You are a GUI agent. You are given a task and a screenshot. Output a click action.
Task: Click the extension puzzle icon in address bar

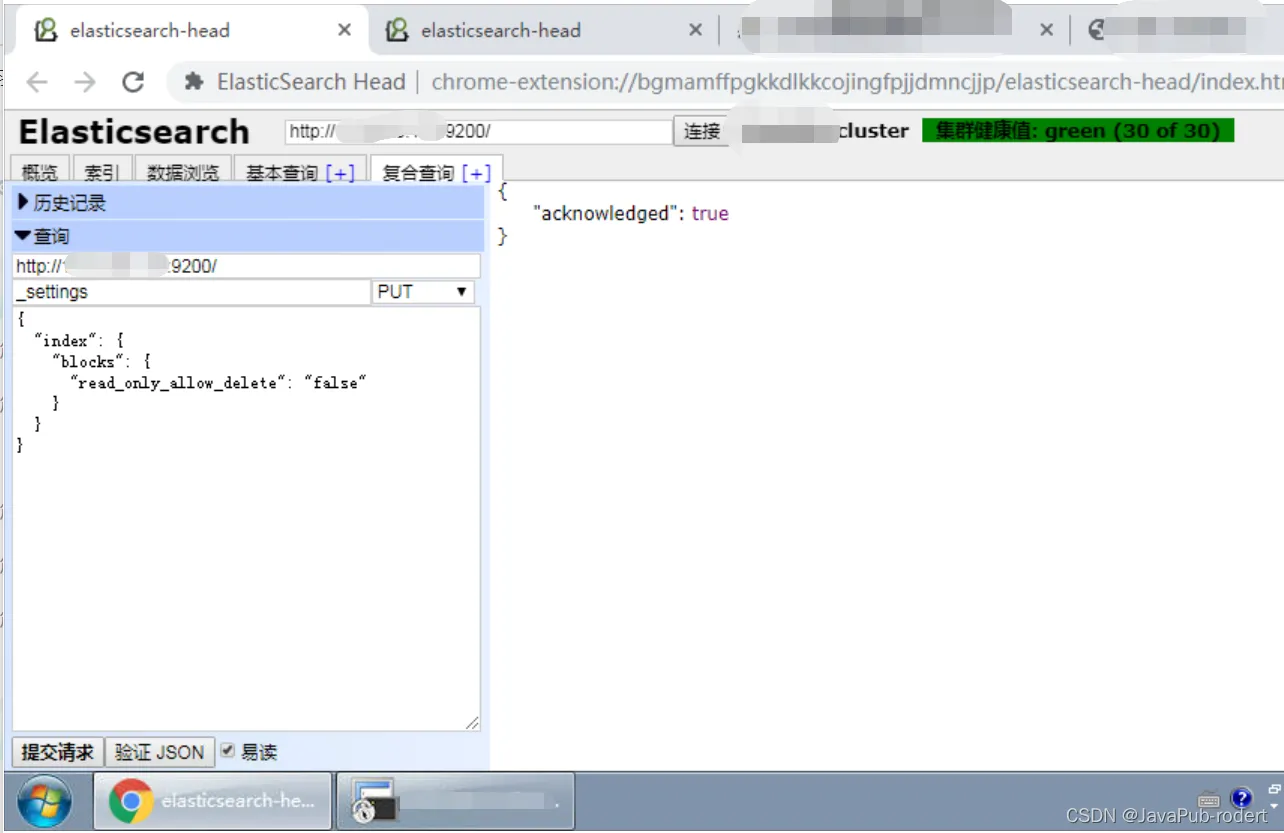pyautogui.click(x=194, y=82)
